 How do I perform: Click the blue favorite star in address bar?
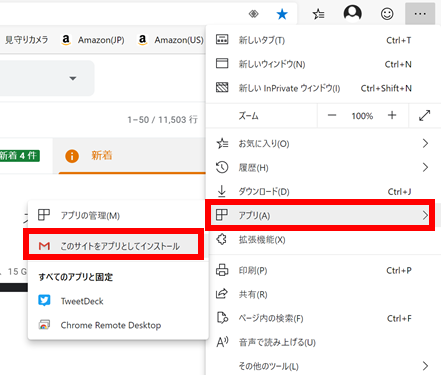click(x=282, y=14)
